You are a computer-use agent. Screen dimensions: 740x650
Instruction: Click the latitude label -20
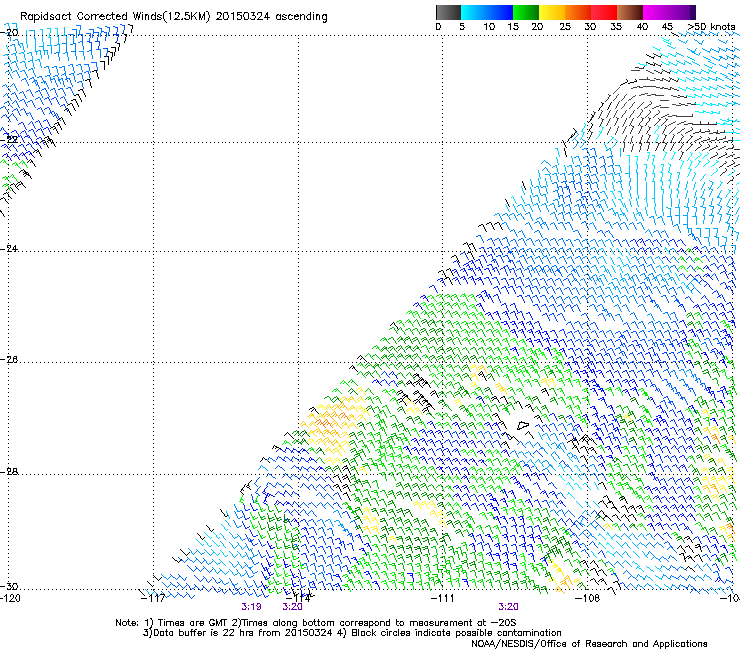coord(9,32)
